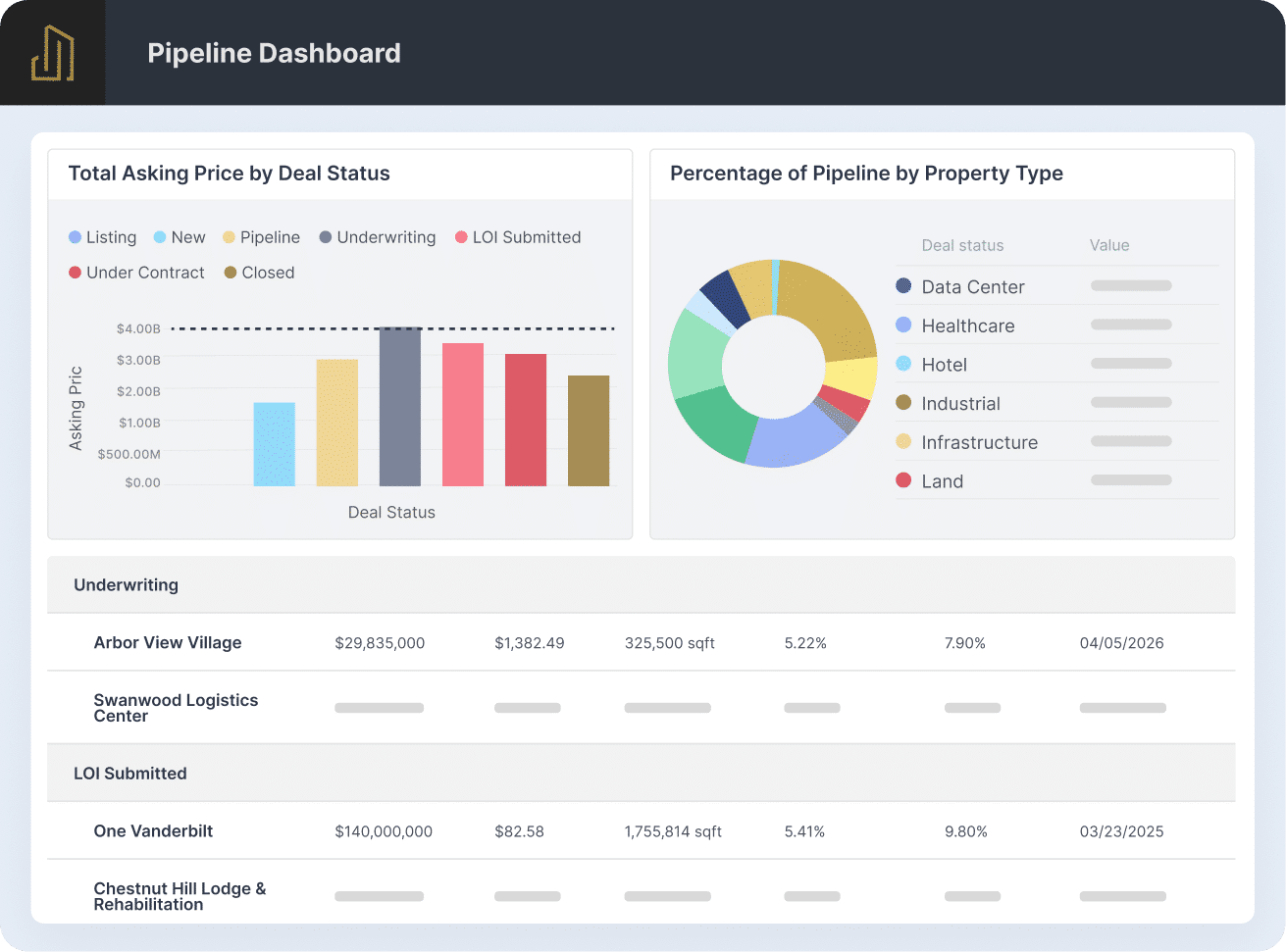The height and width of the screenshot is (952, 1286).
Task: Click the Industrial color swatch
Action: (903, 403)
